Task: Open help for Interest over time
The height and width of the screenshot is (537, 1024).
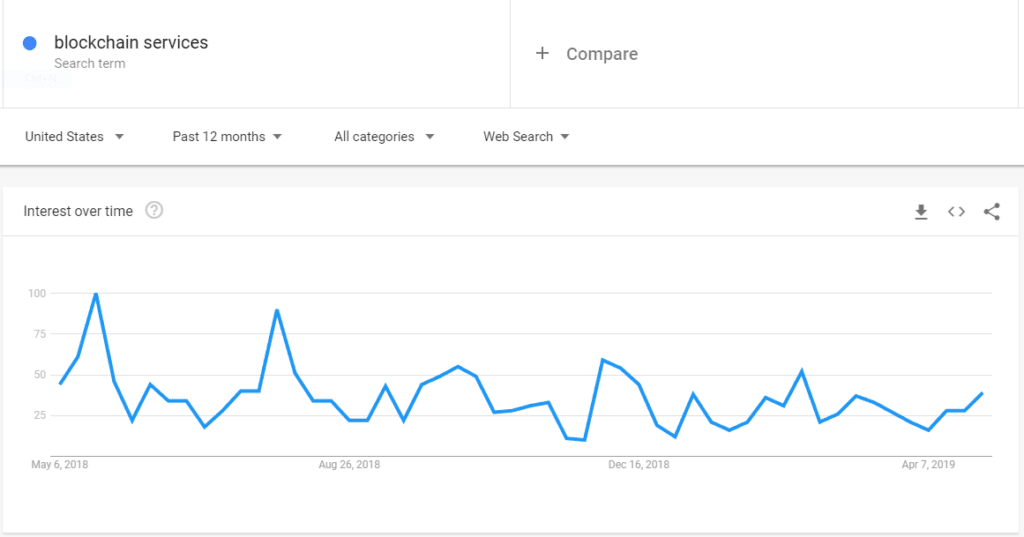Action: 154,210
